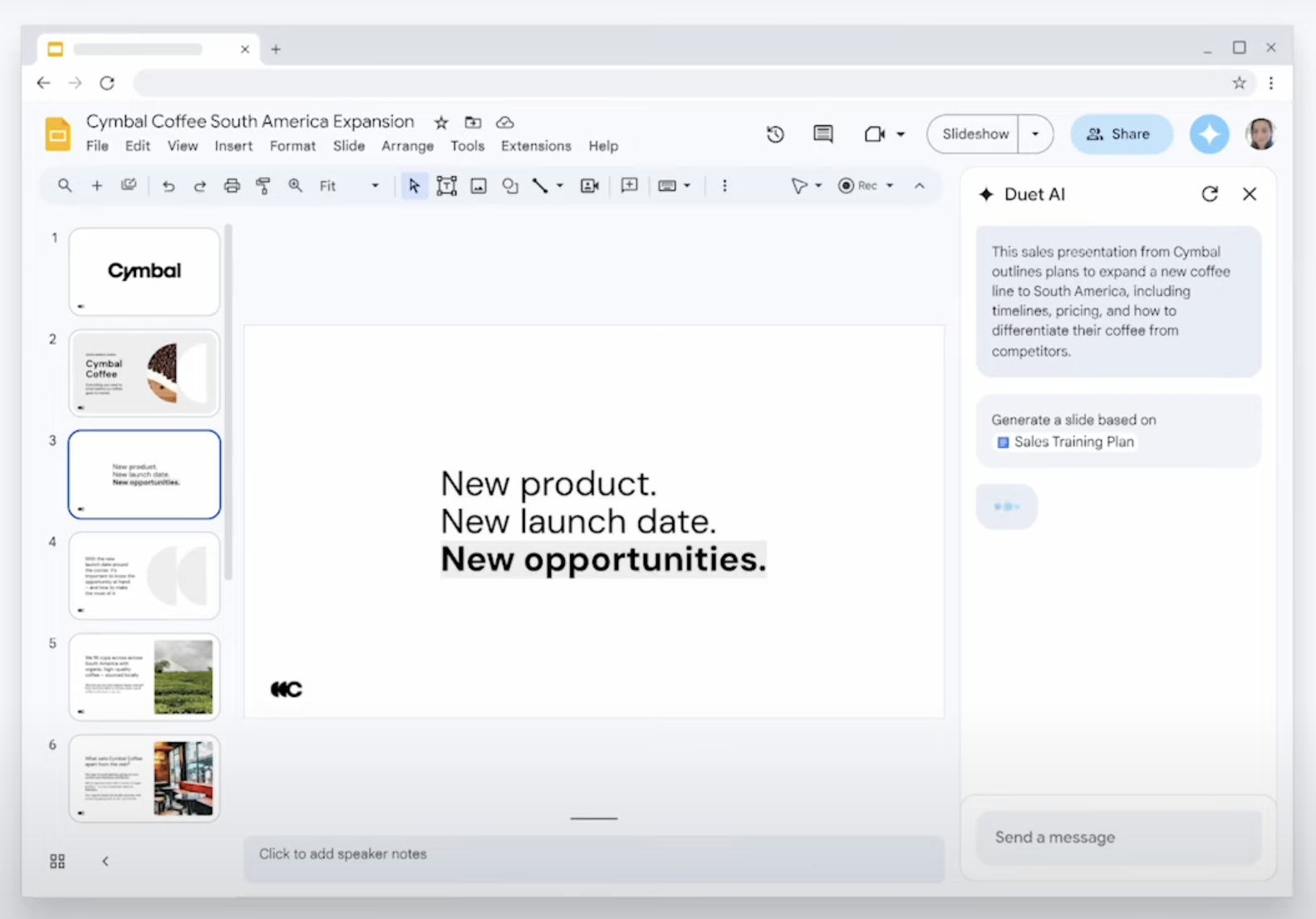This screenshot has width=1316, height=919.
Task: Click the redo arrow in toolbar
Action: click(199, 186)
